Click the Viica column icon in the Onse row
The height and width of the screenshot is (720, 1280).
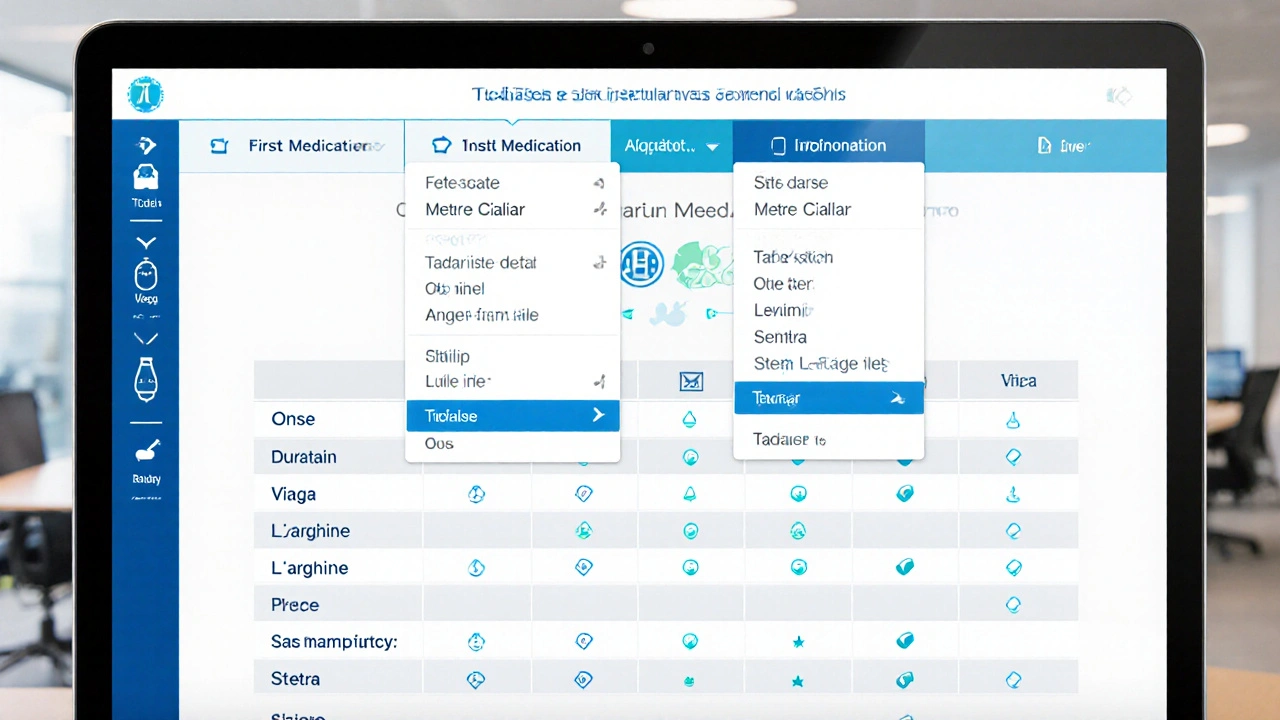click(x=1012, y=420)
